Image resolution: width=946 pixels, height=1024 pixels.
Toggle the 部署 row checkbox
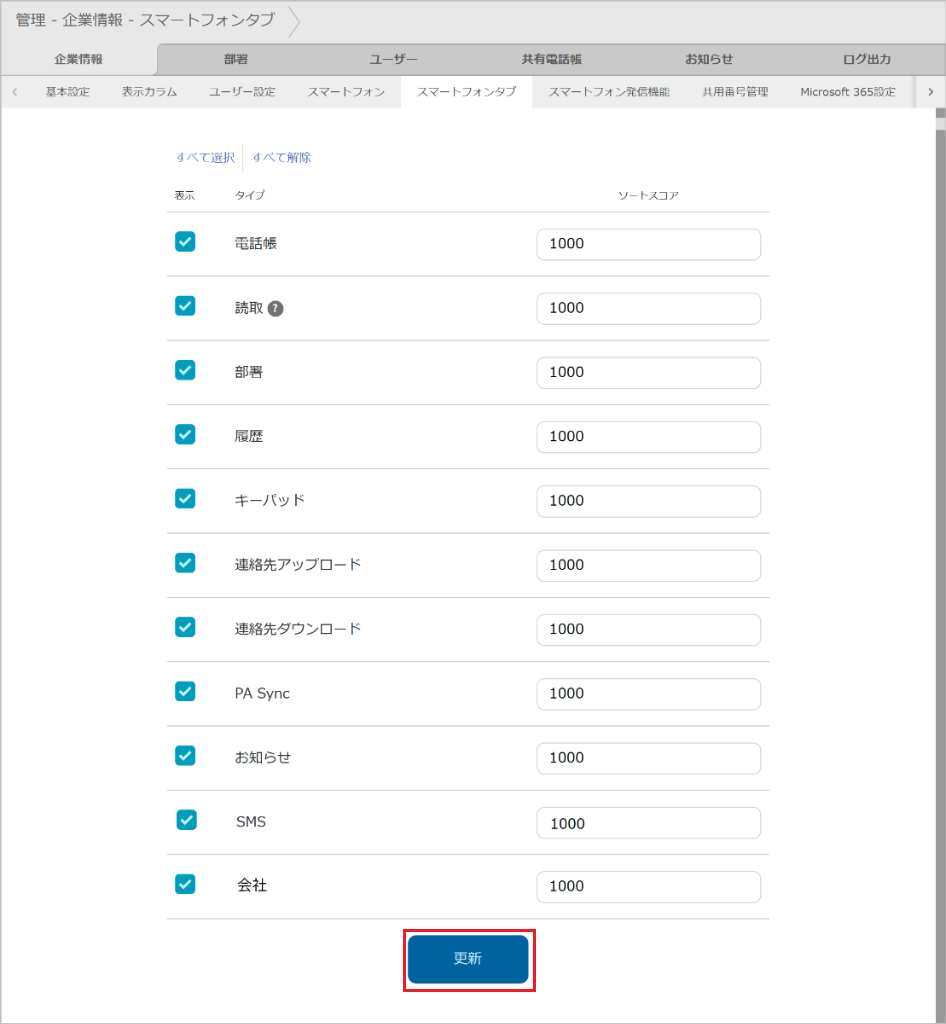click(x=184, y=369)
